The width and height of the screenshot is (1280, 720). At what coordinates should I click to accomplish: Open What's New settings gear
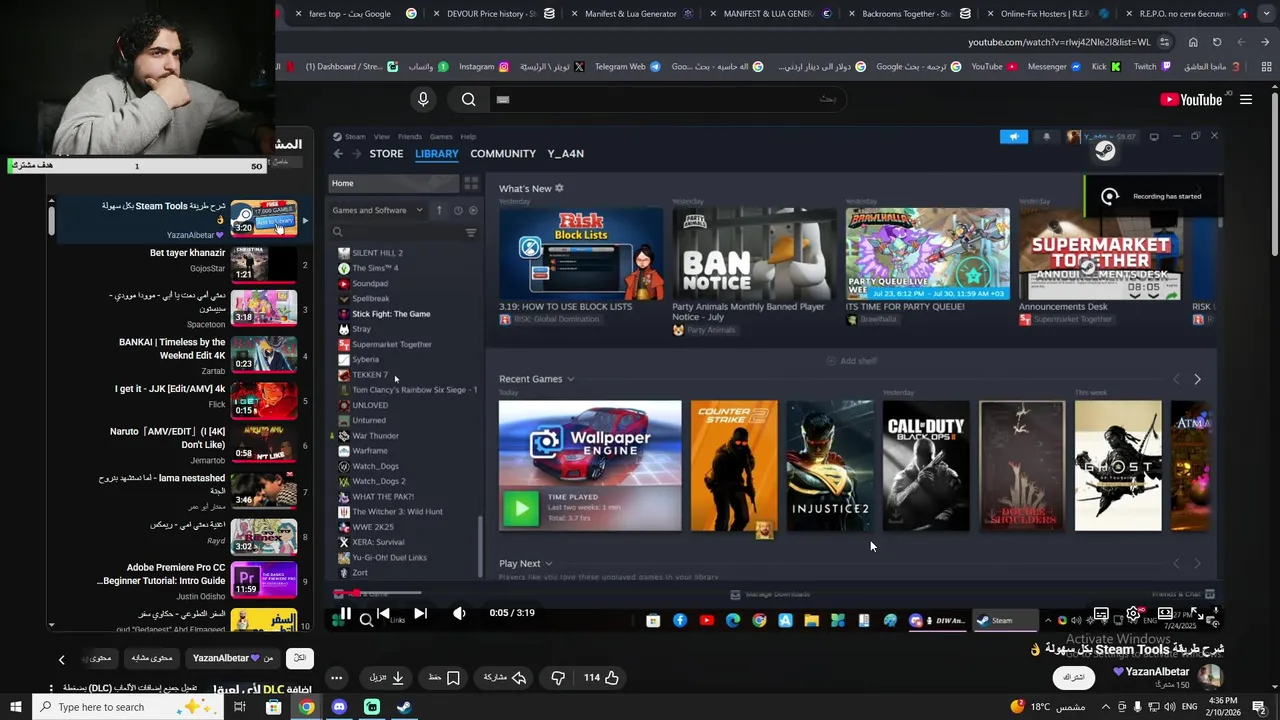(559, 188)
